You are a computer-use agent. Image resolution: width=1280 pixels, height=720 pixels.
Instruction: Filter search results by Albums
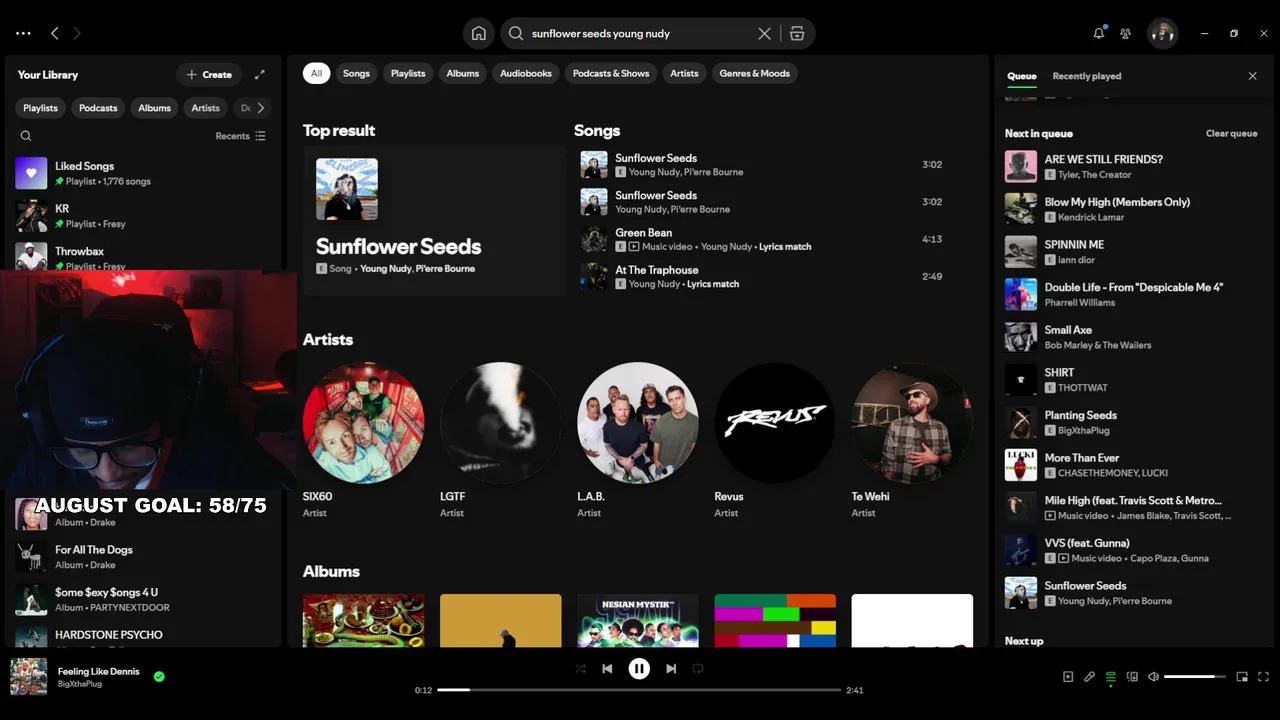(x=462, y=73)
